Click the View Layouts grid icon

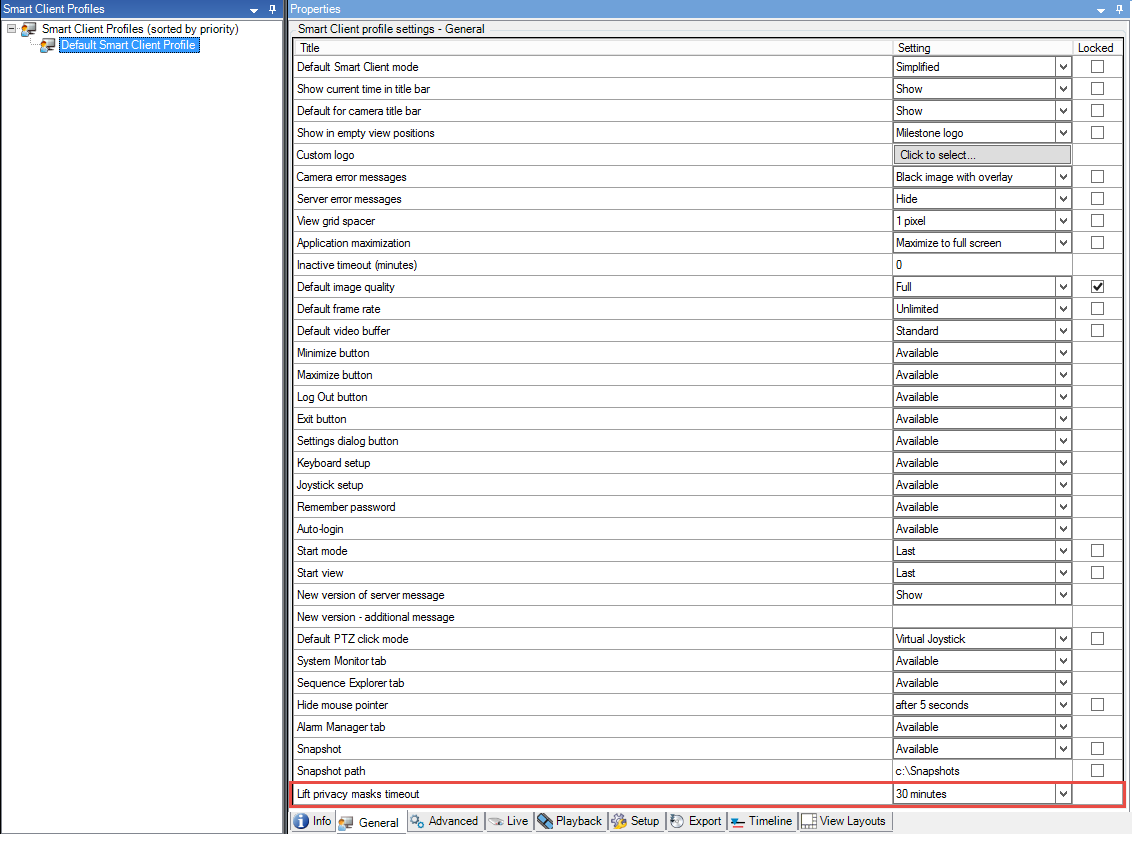(x=808, y=822)
